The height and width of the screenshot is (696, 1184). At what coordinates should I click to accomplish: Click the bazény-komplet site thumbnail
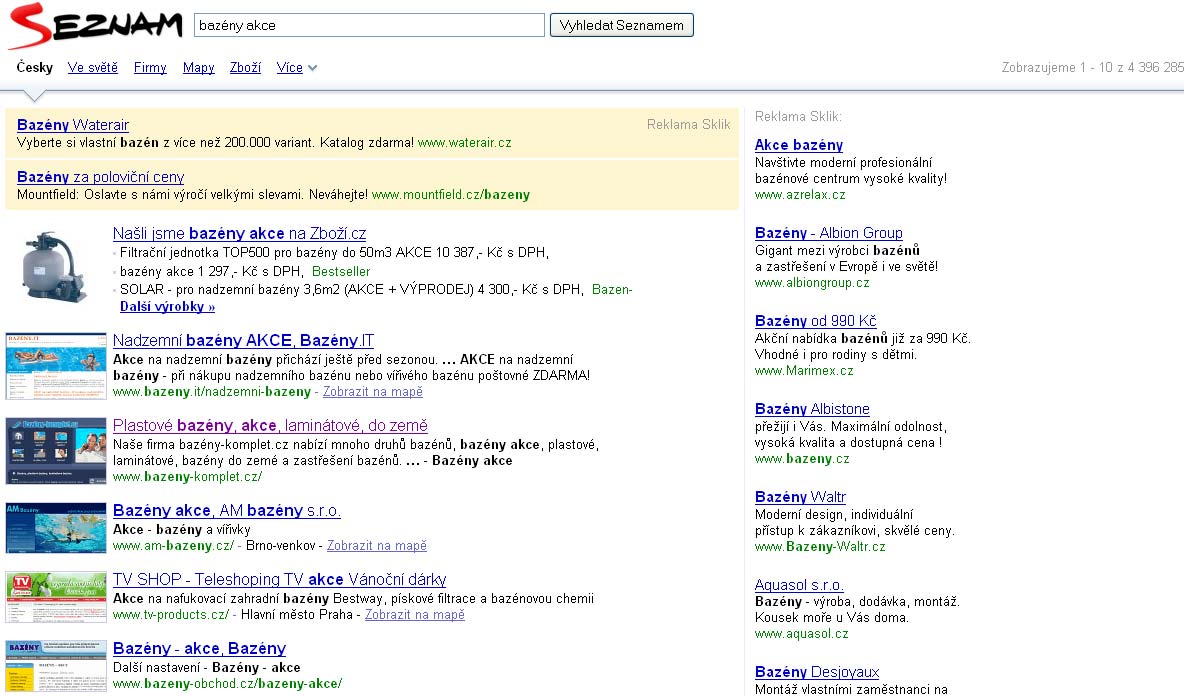pyautogui.click(x=56, y=451)
